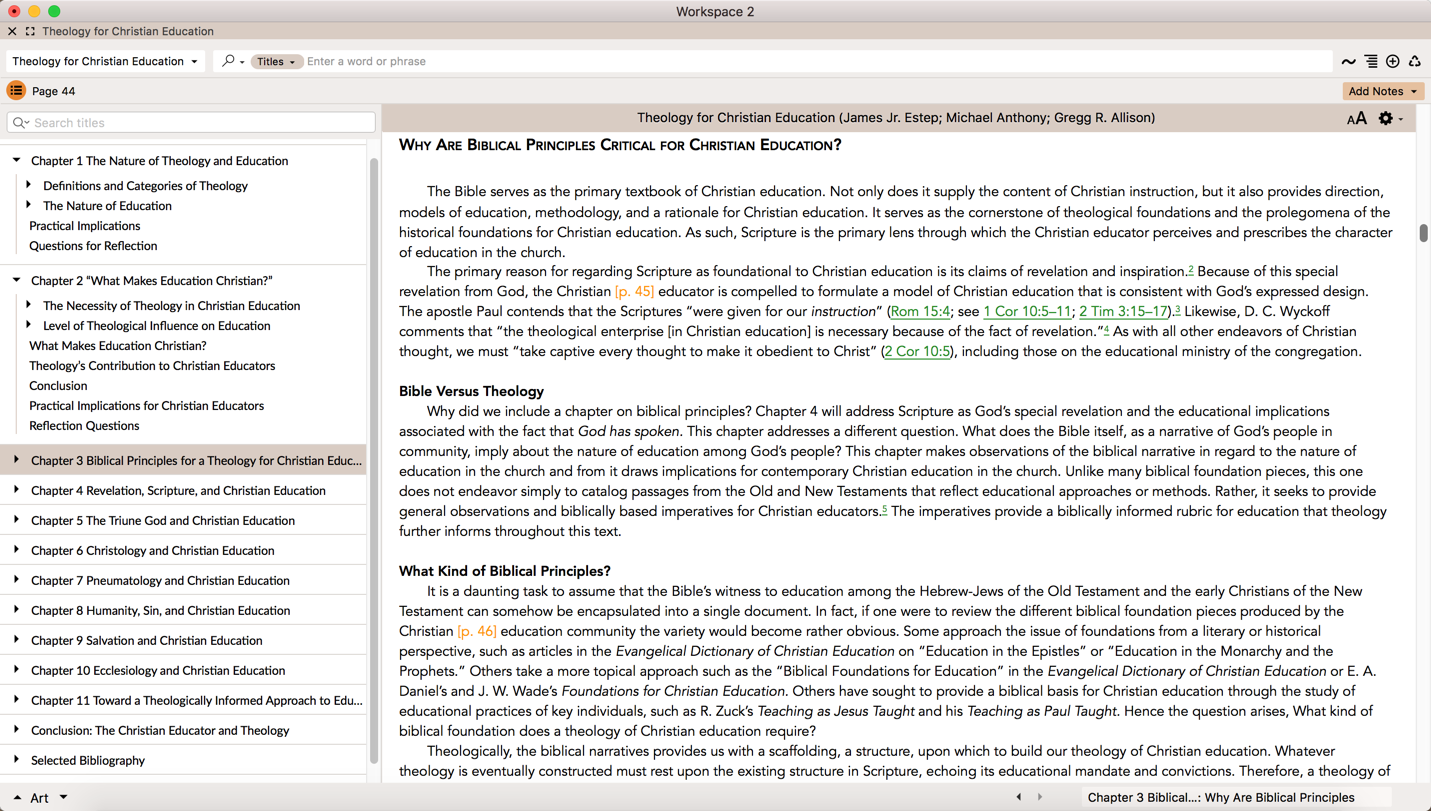Screen dimensions: 1431x811
Task: Collapse Chapter 2 What Makes Education Christian
Action: pos(17,280)
